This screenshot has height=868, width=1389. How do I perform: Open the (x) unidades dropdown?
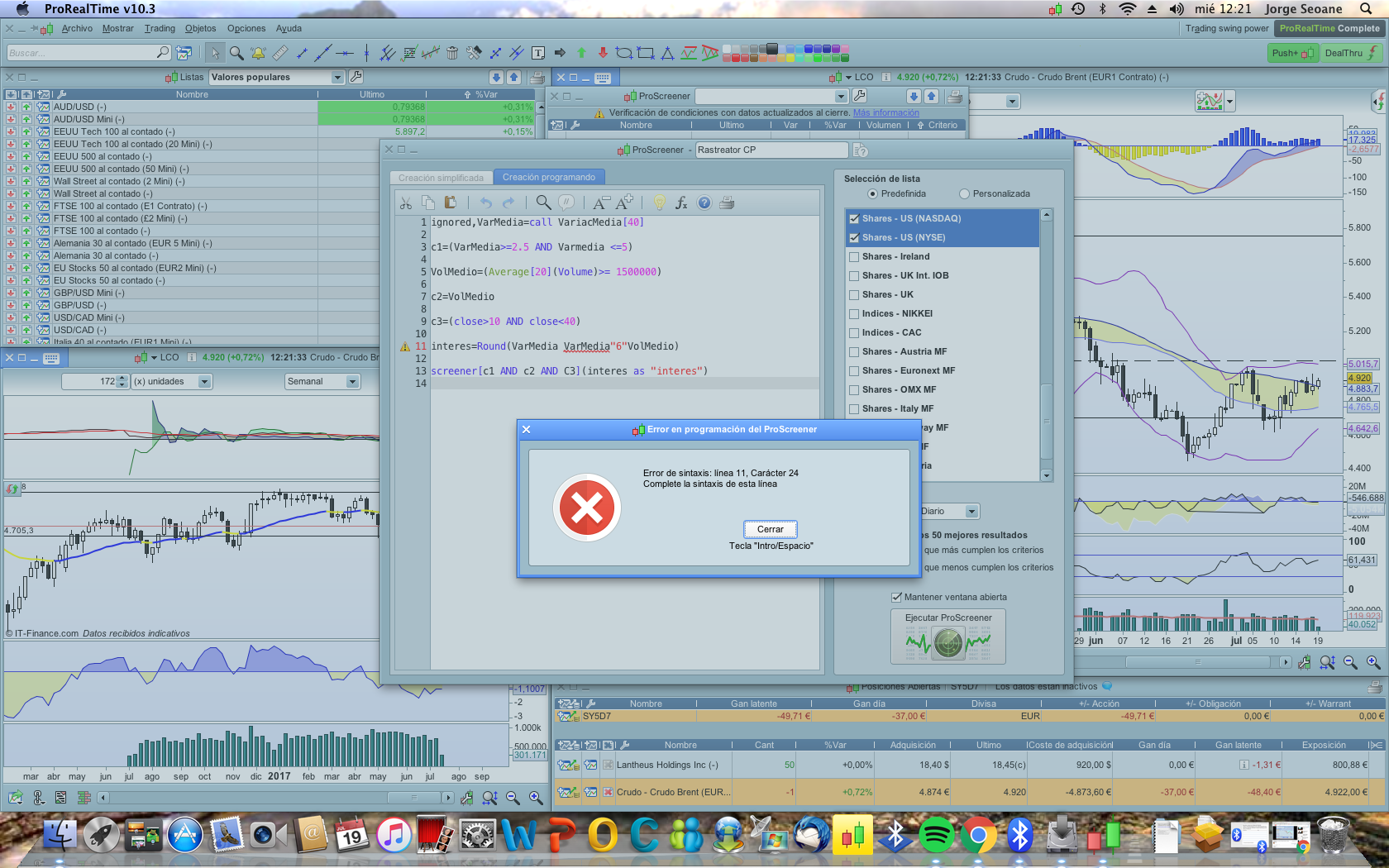204,381
